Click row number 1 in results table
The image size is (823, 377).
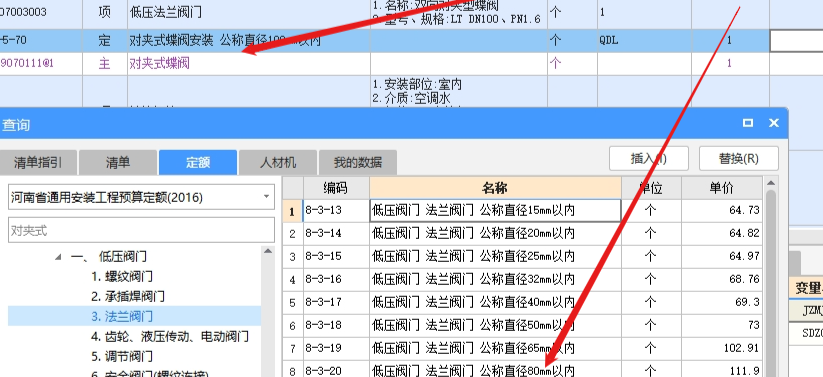(x=292, y=211)
